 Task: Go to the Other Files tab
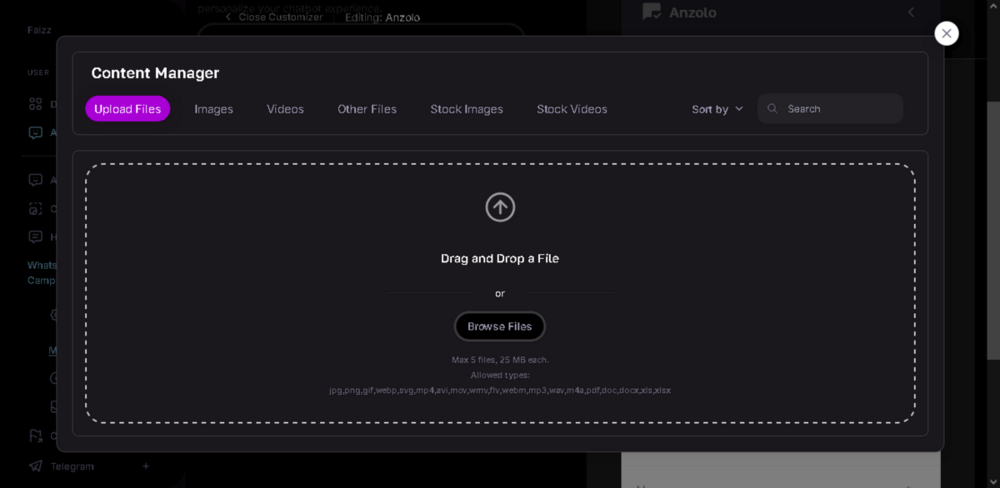click(x=367, y=109)
